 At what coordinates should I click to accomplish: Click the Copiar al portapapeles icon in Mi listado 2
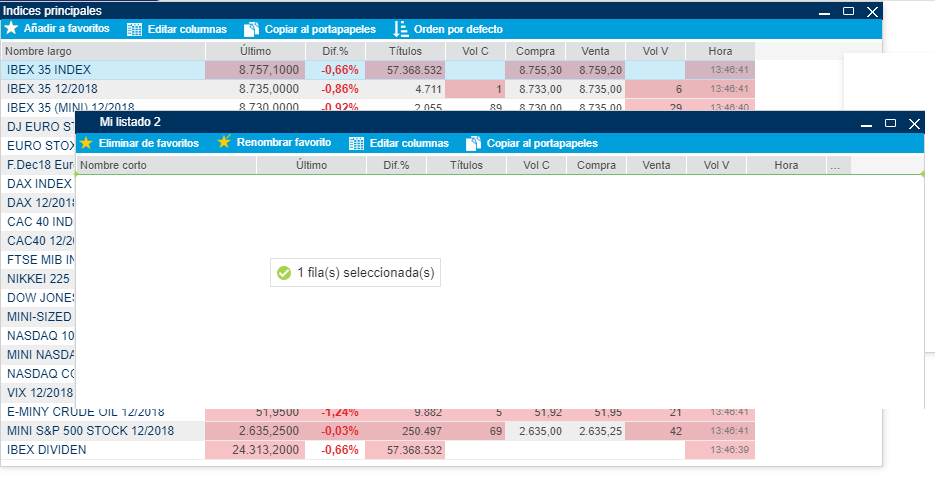tap(473, 143)
